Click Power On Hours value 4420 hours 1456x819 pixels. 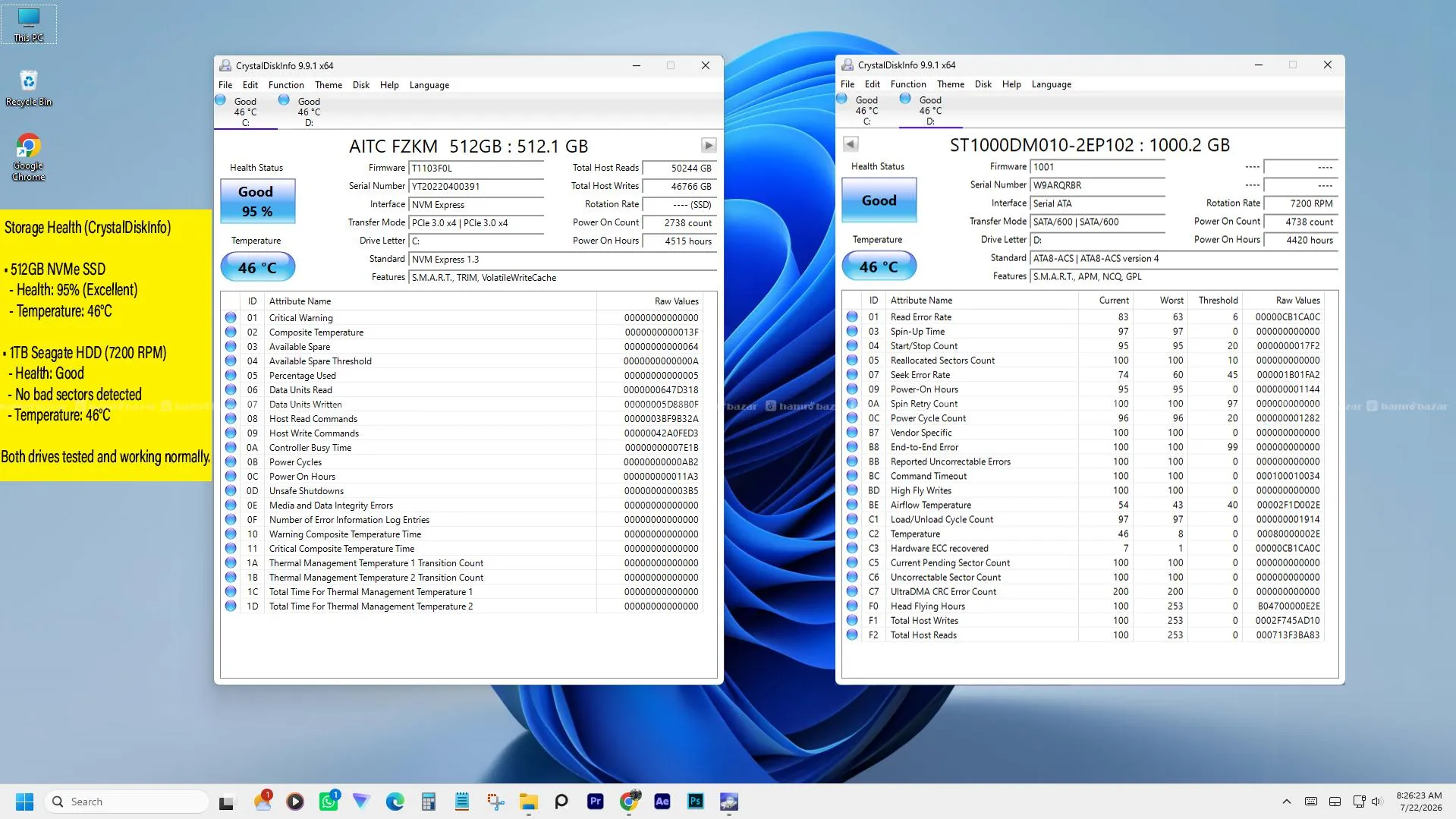tap(1301, 240)
